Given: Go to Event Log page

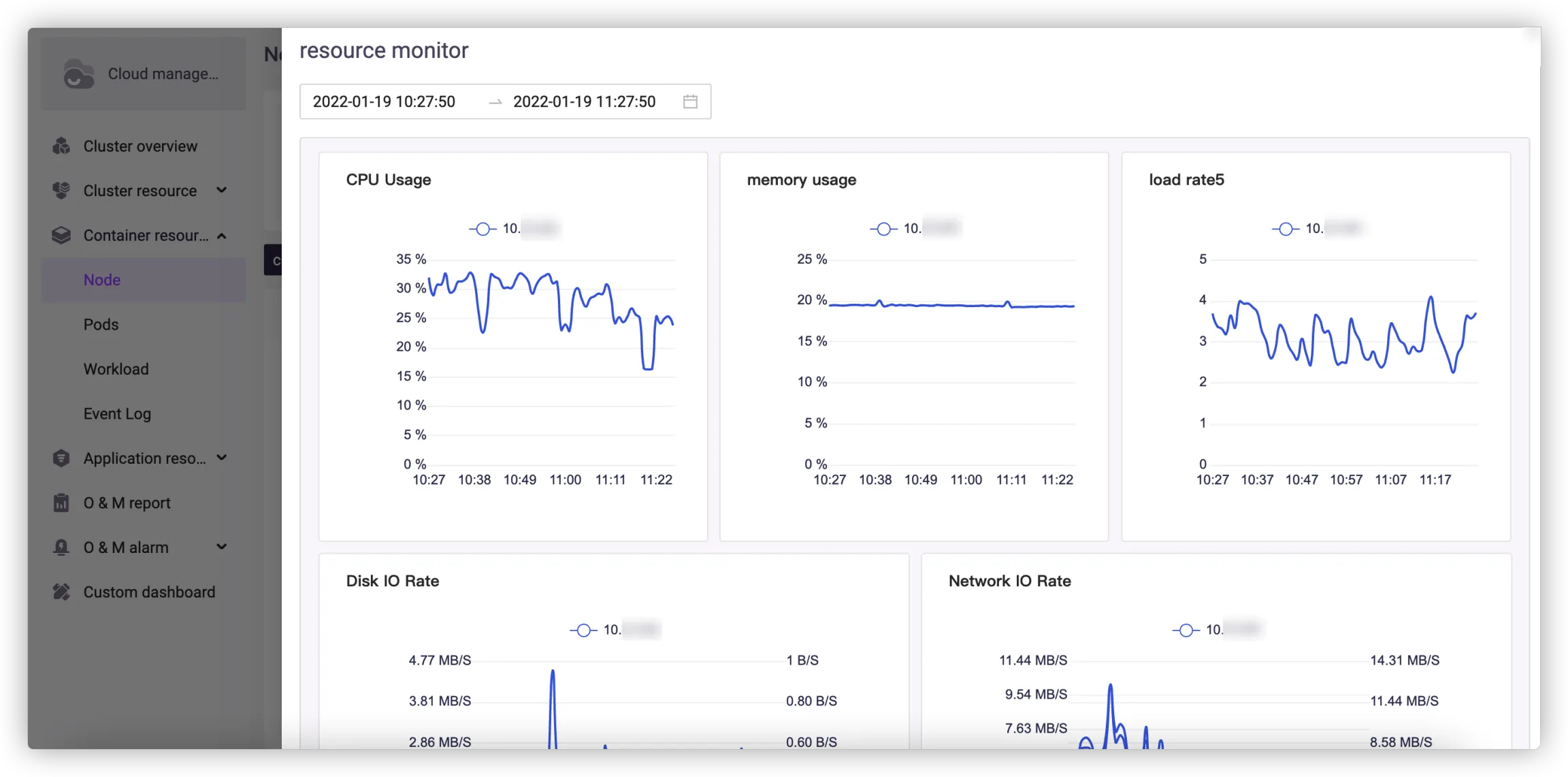Looking at the screenshot, I should click(117, 414).
